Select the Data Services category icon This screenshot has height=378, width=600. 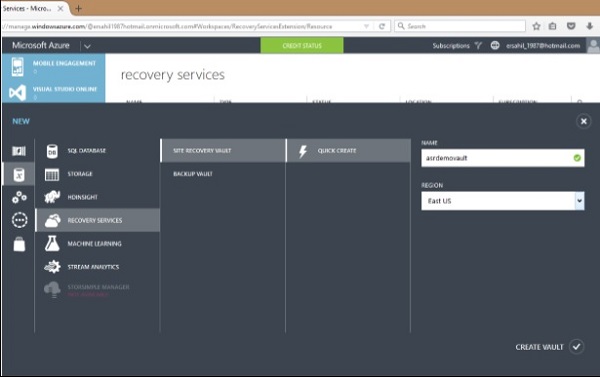pos(19,174)
